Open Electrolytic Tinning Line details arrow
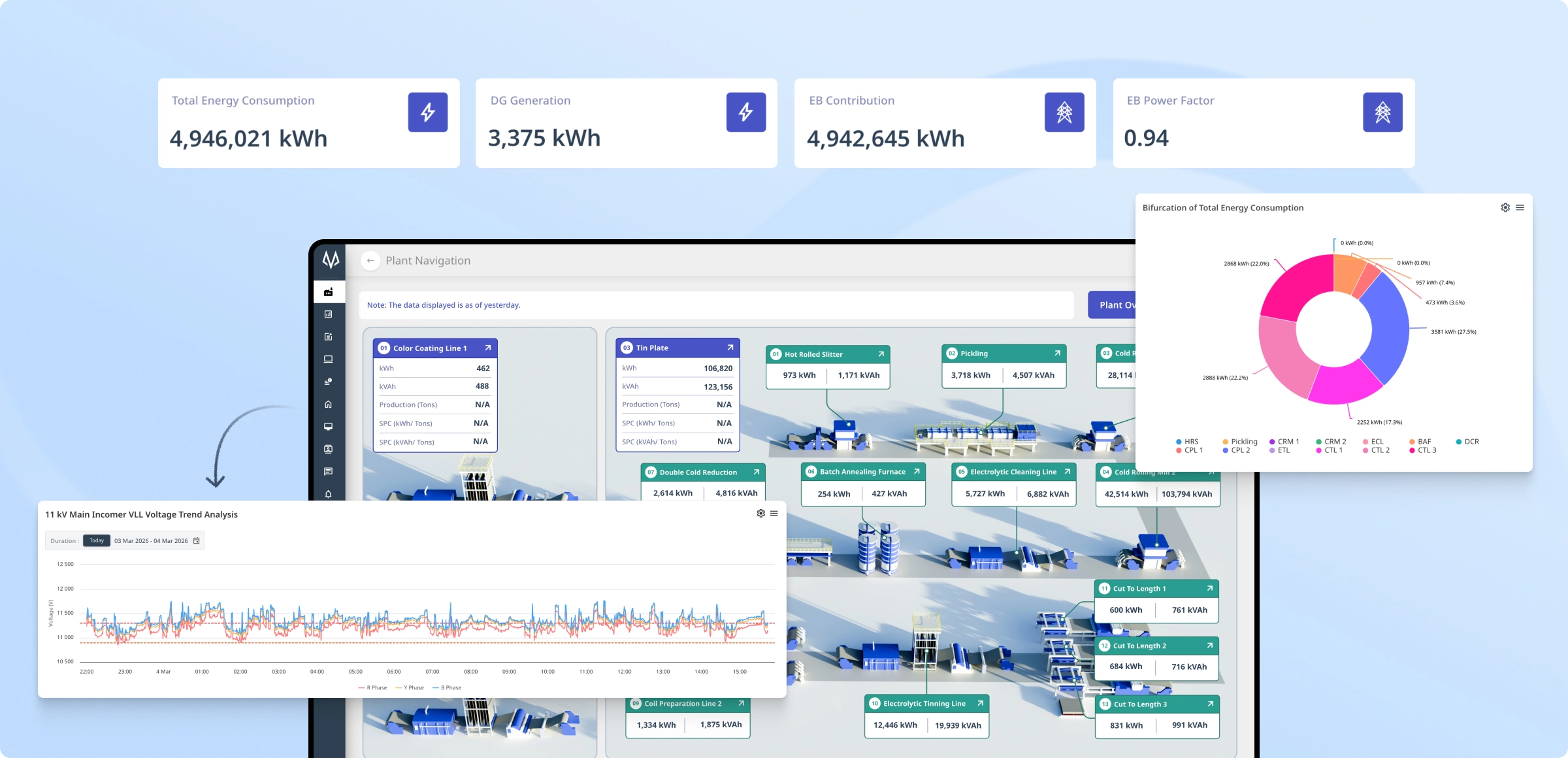 point(980,704)
